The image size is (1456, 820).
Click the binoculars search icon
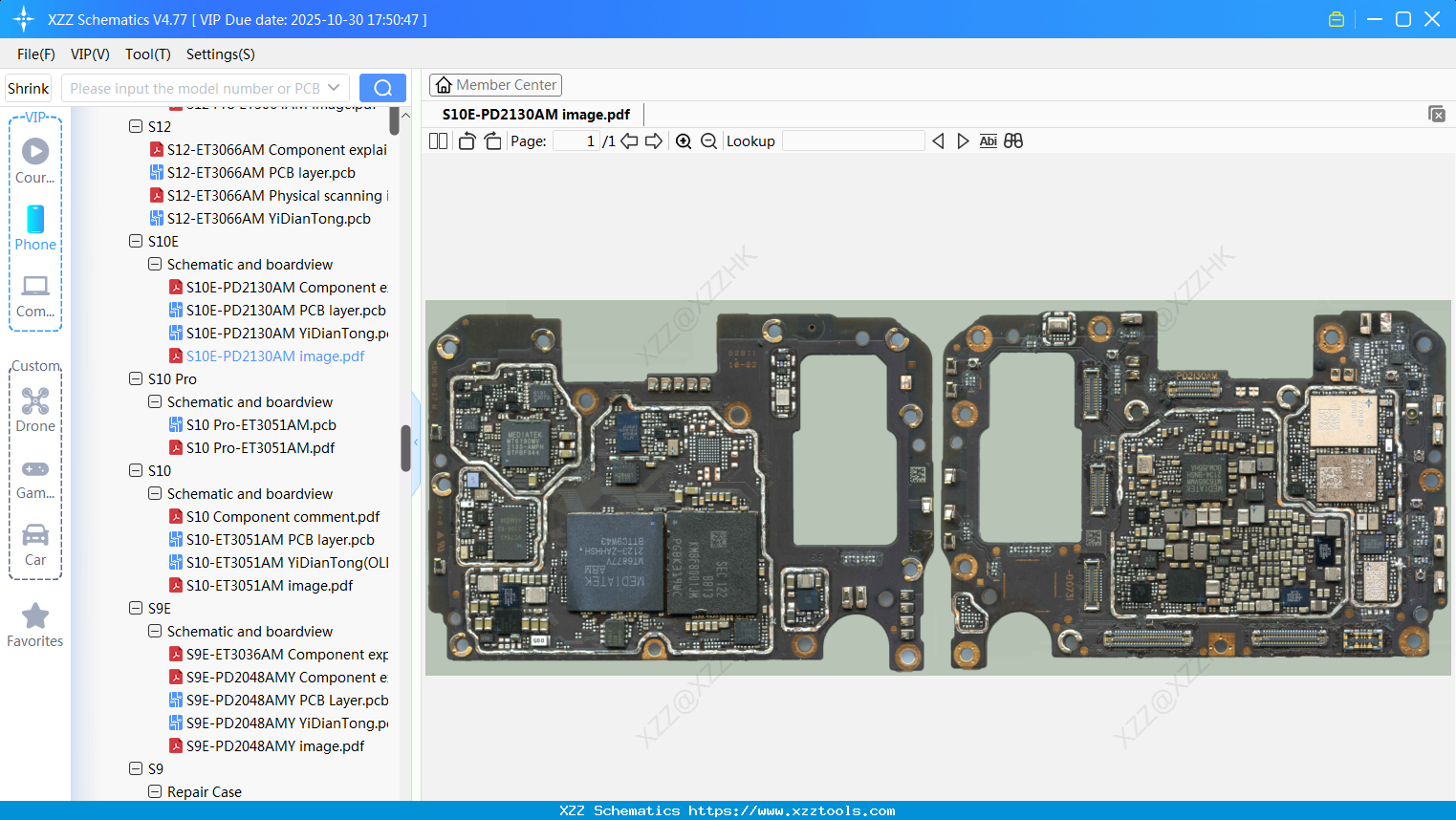[1013, 141]
